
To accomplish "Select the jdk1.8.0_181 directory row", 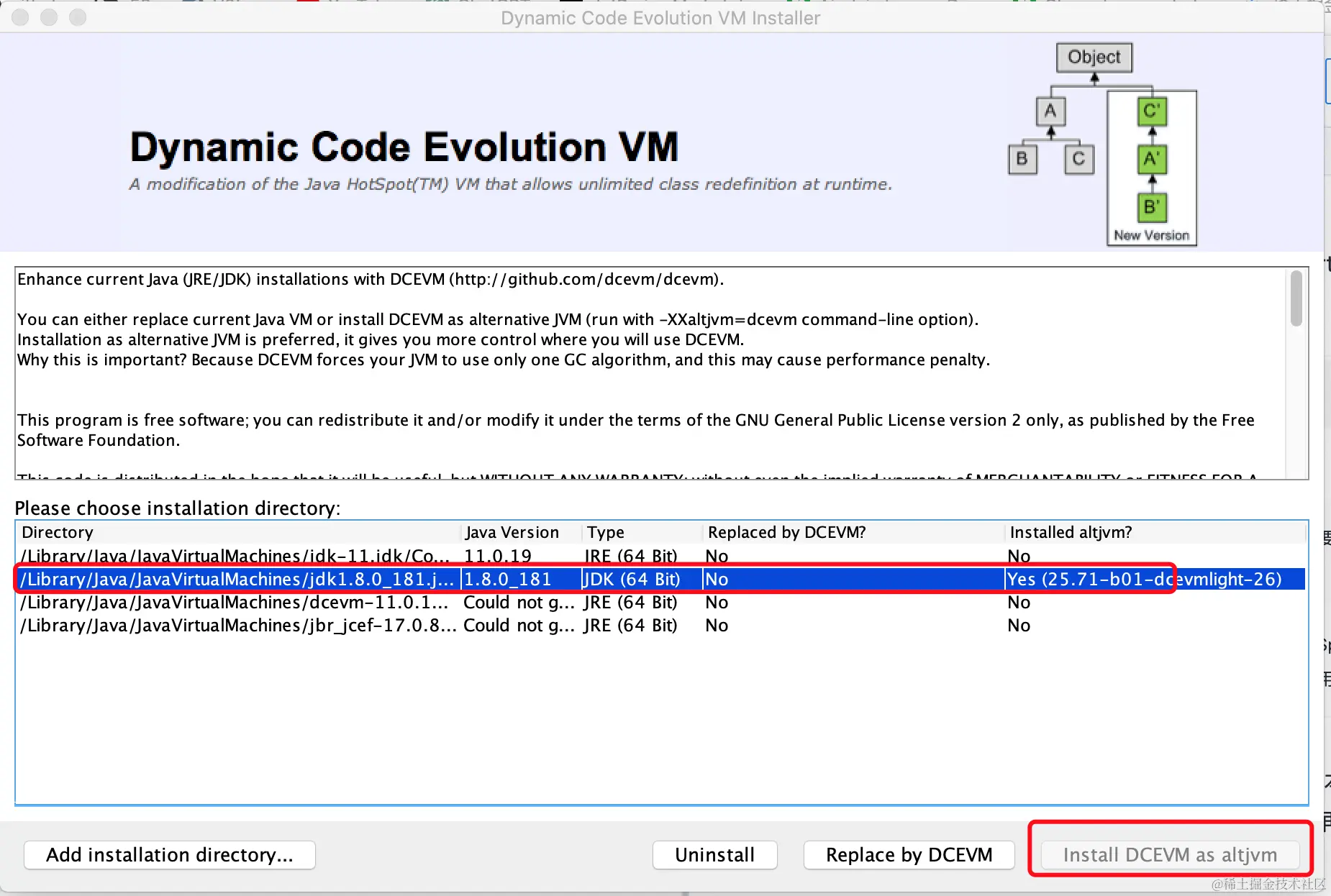I will 660,579.
